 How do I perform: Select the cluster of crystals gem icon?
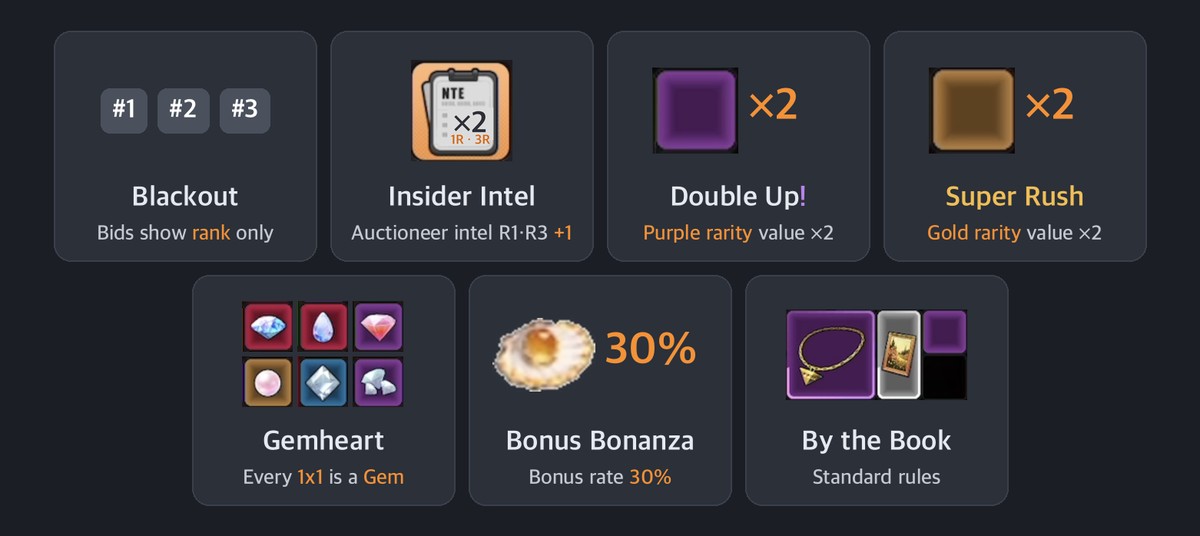(378, 382)
